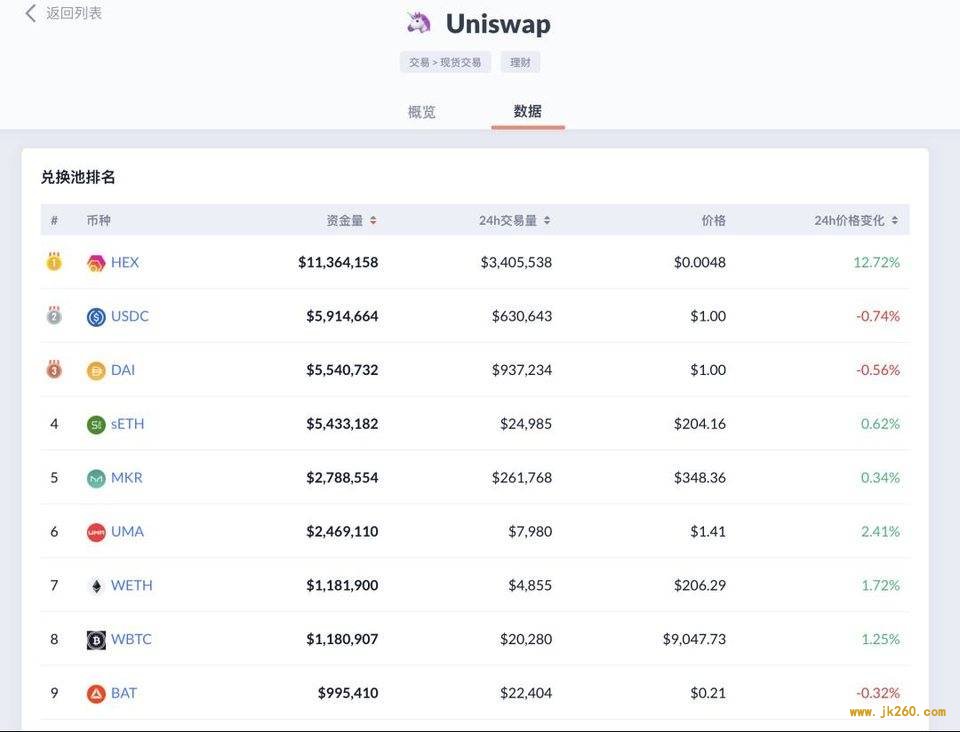Open the MKR token link

(x=127, y=478)
